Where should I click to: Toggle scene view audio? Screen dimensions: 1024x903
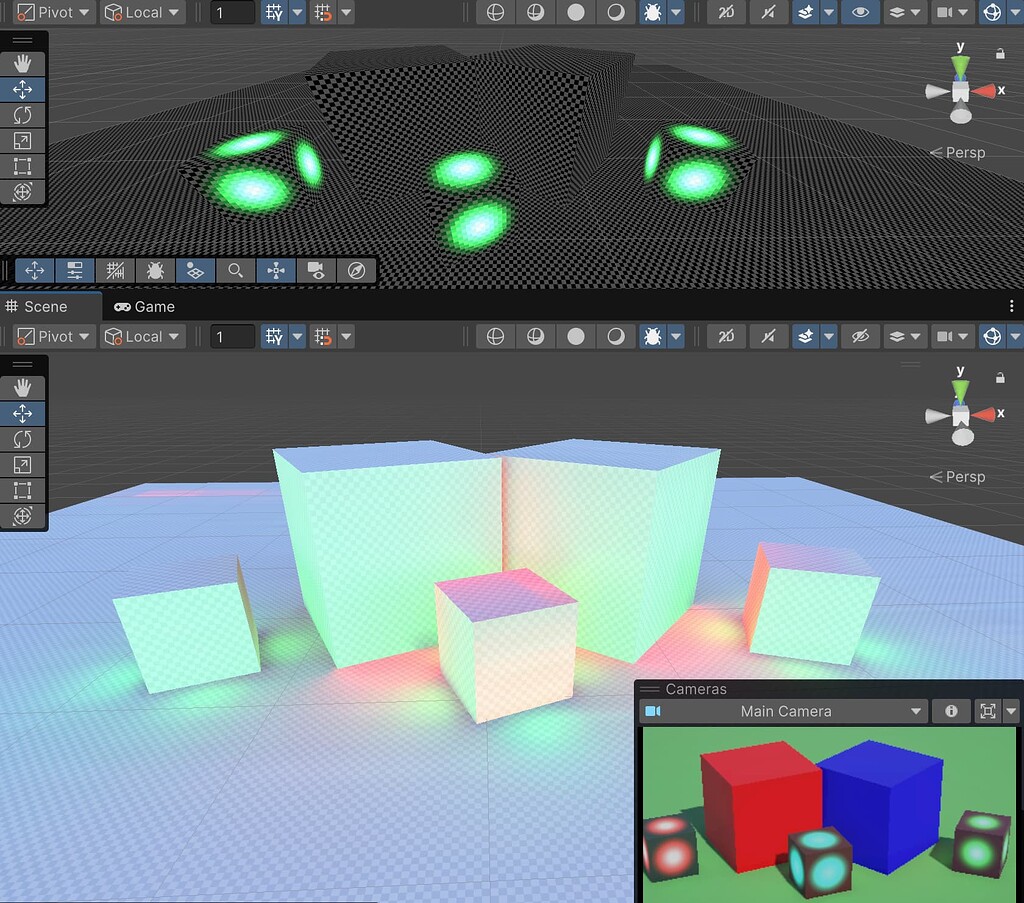769,12
